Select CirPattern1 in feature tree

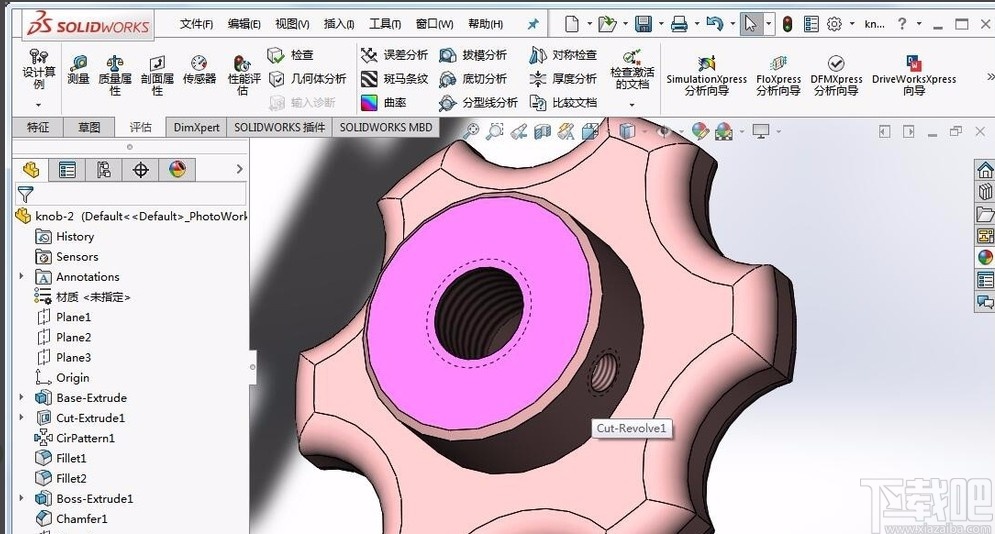75,438
